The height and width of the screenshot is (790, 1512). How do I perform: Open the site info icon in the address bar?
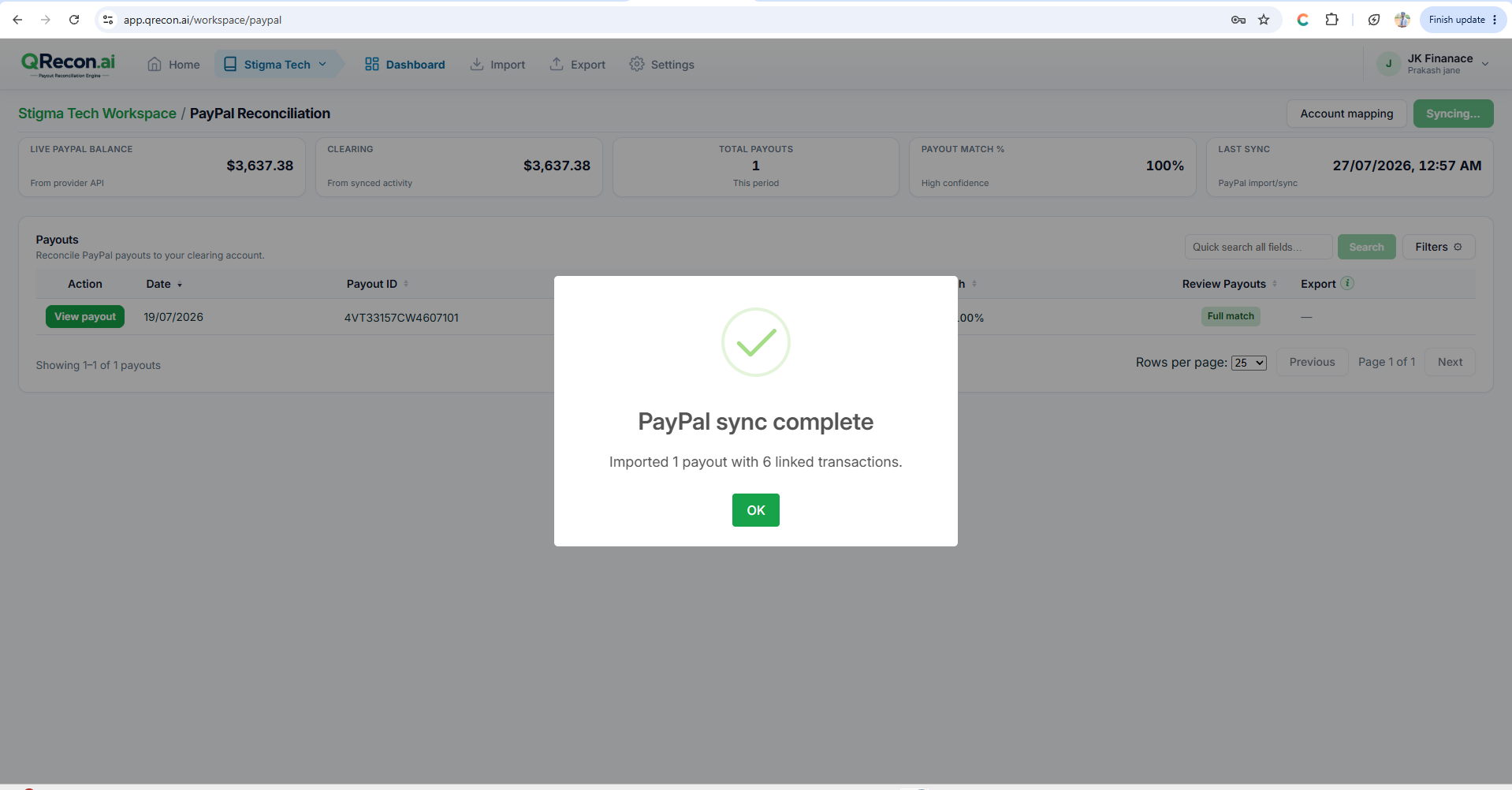108,20
